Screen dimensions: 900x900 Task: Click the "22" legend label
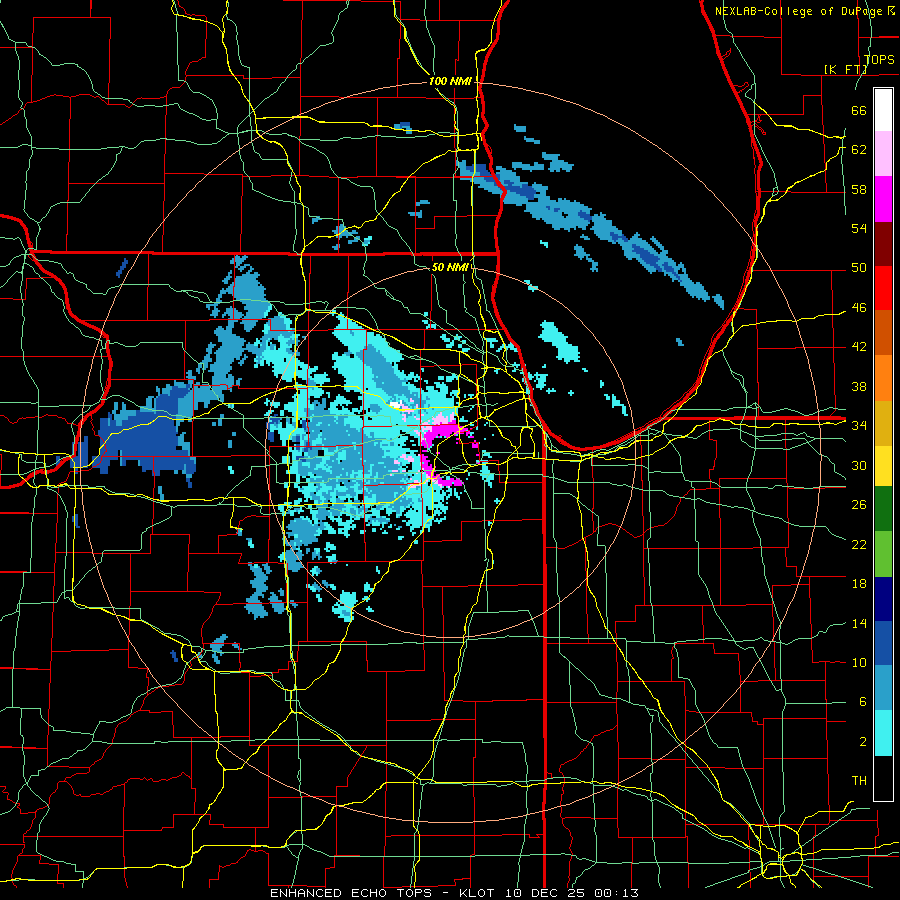click(x=859, y=544)
